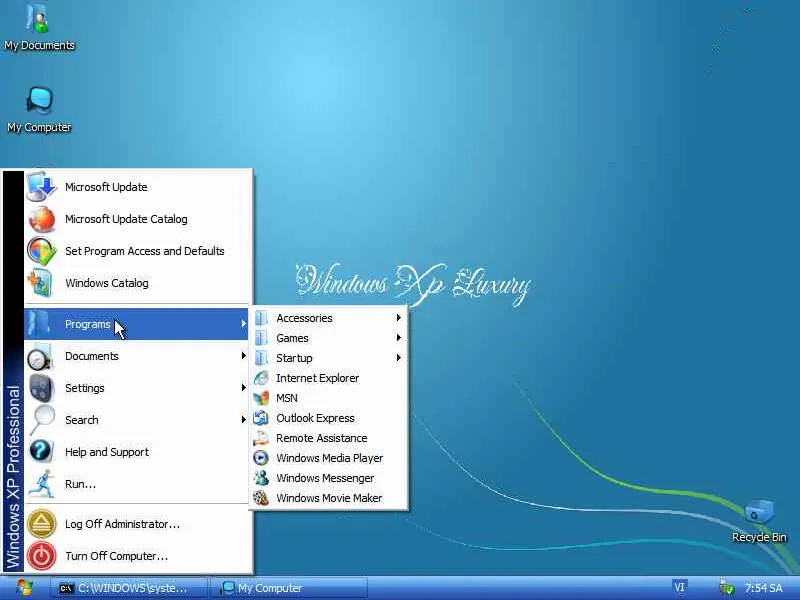
Task: Select the Windows Catalog menu entry text
Action: (107, 283)
